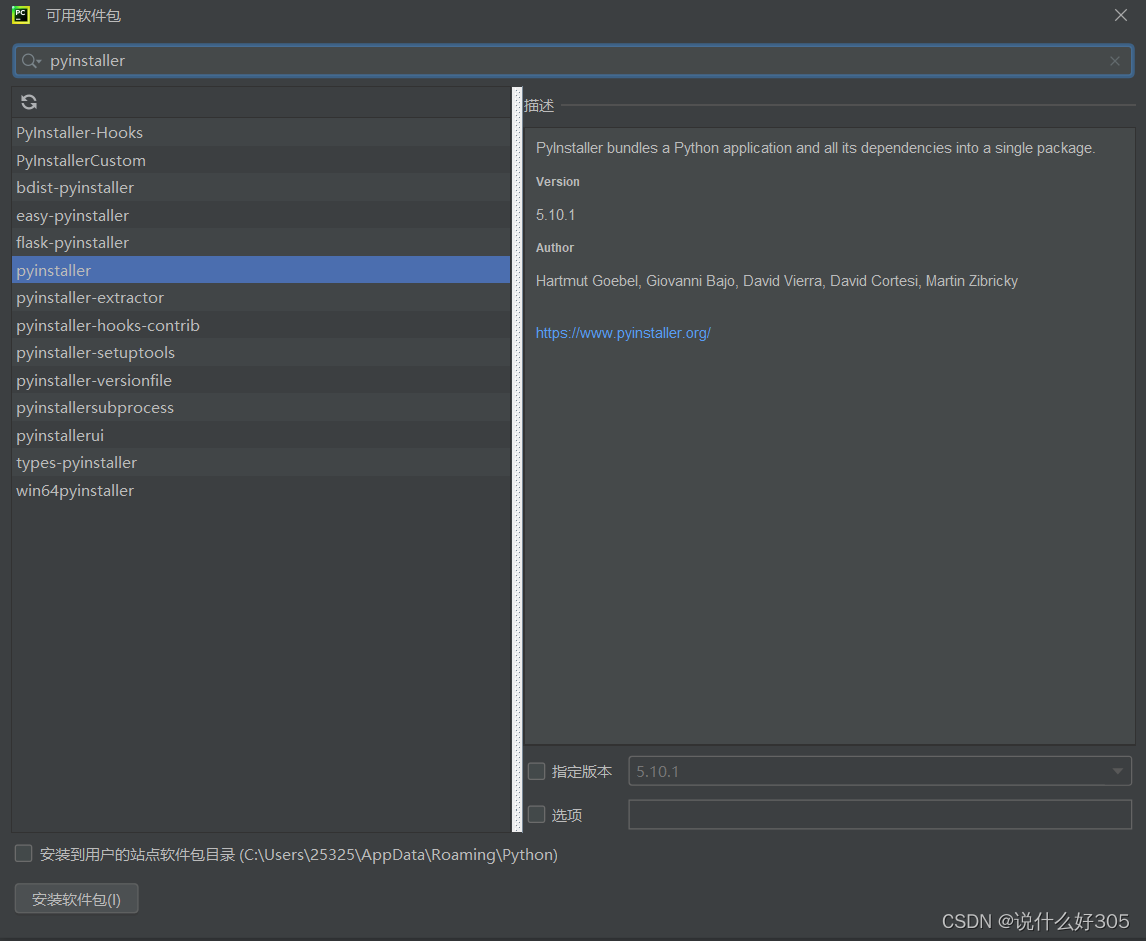1146x941 pixels.
Task: Select the PyInstaller-Hooks package
Action: 79,132
